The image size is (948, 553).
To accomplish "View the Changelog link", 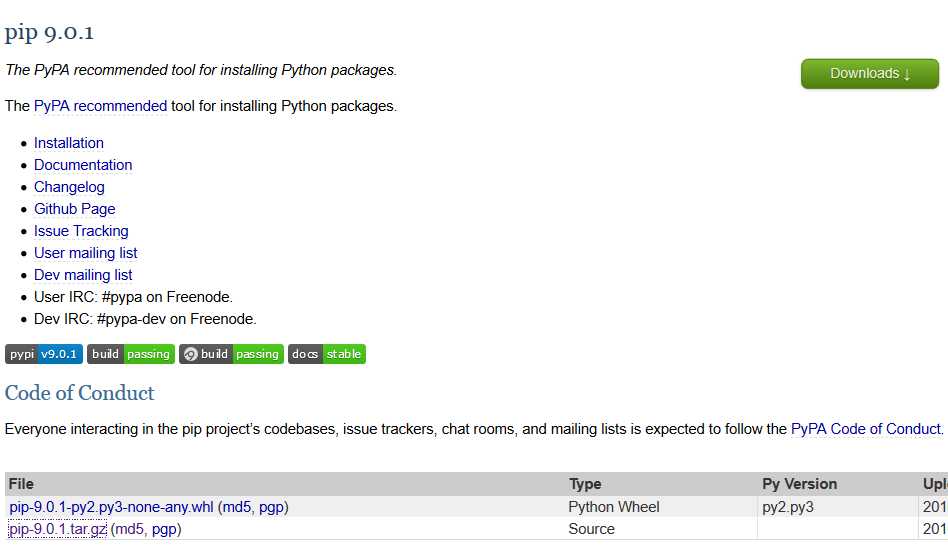I will (x=69, y=187).
